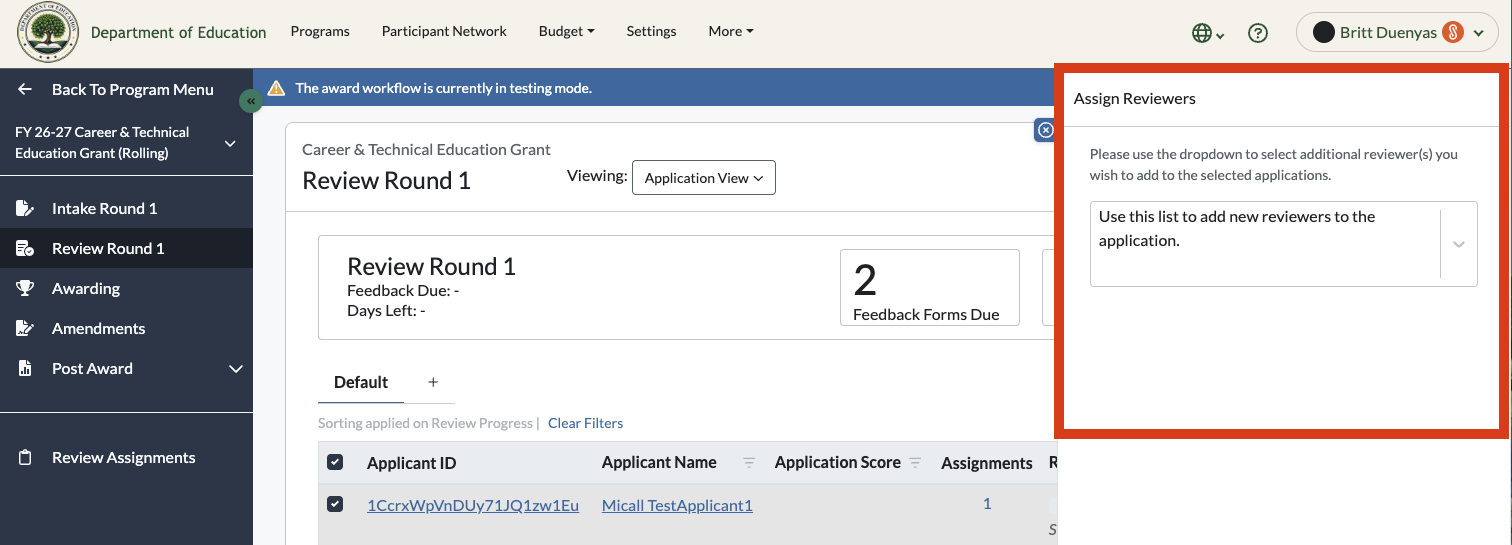Open the help question mark icon

[x=1258, y=33]
